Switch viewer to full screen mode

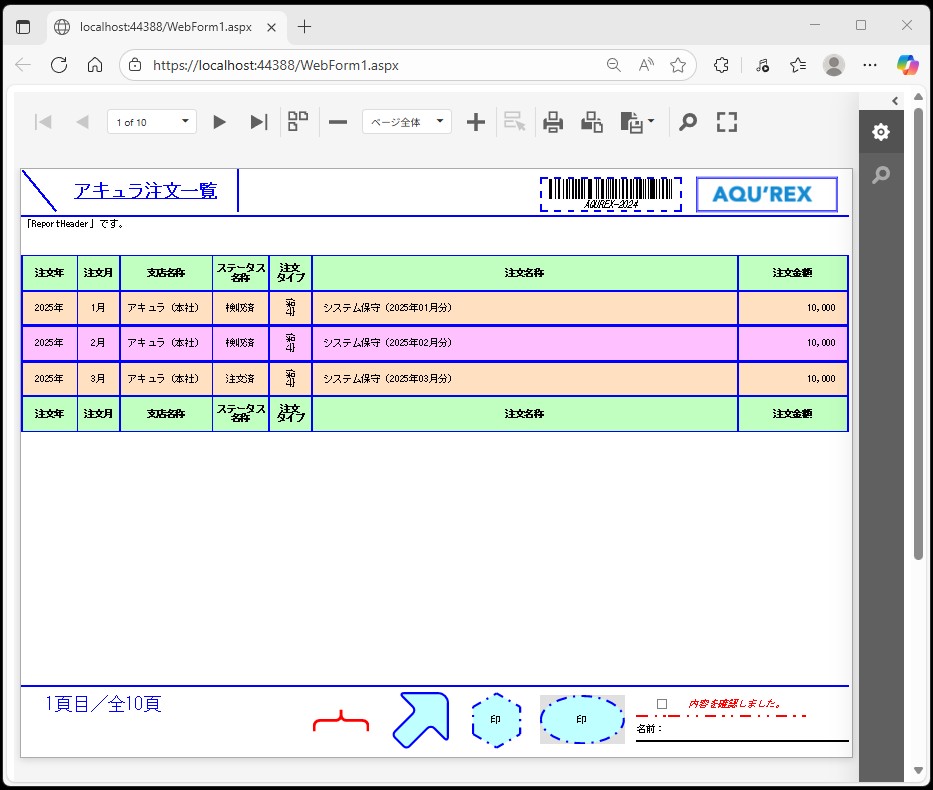tap(727, 122)
